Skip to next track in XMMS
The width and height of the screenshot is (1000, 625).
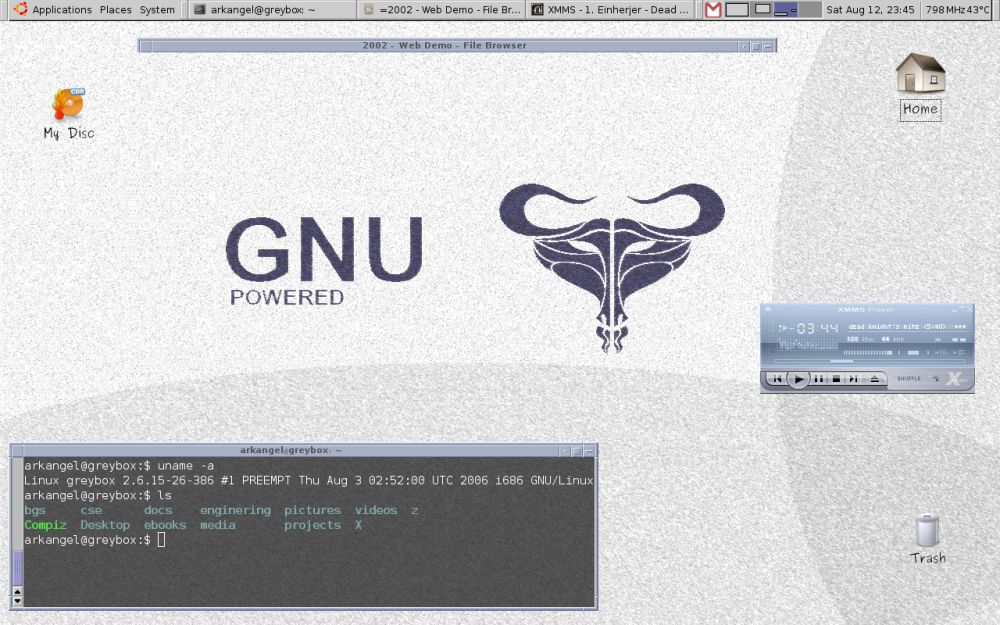[853, 379]
